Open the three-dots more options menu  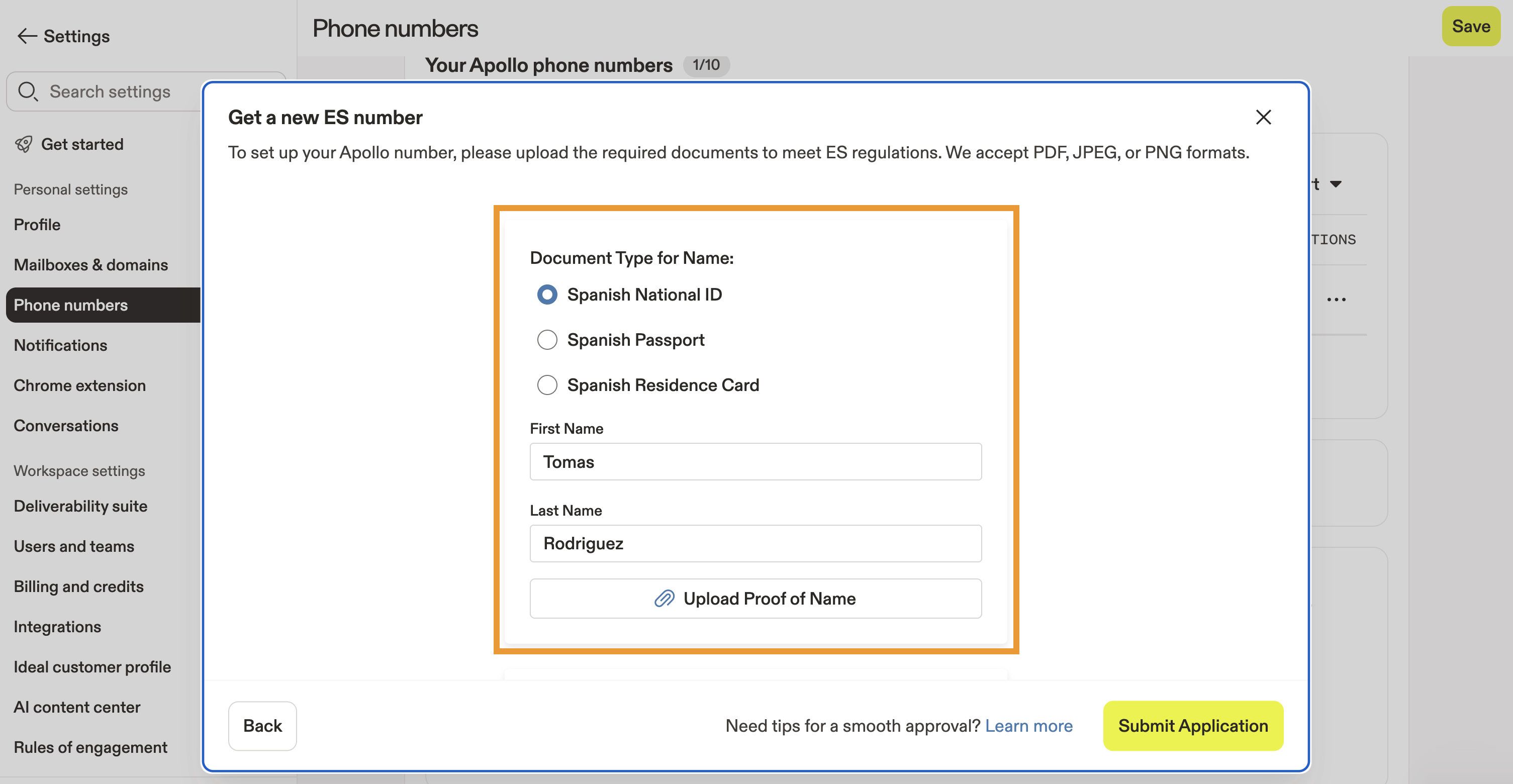(1336, 300)
